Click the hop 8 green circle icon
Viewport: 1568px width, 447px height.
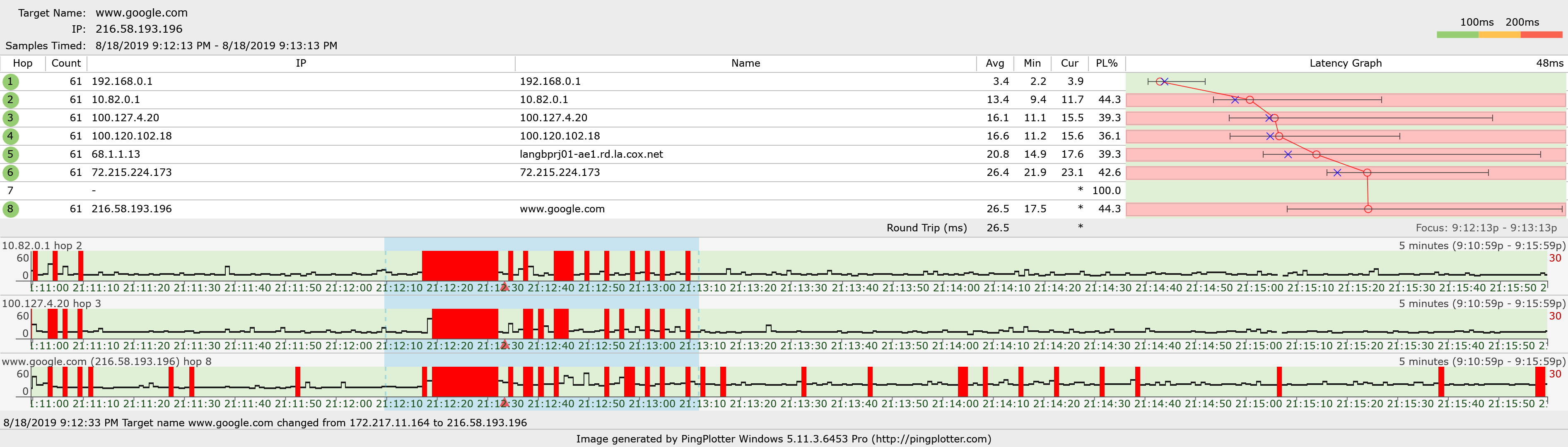coord(10,209)
